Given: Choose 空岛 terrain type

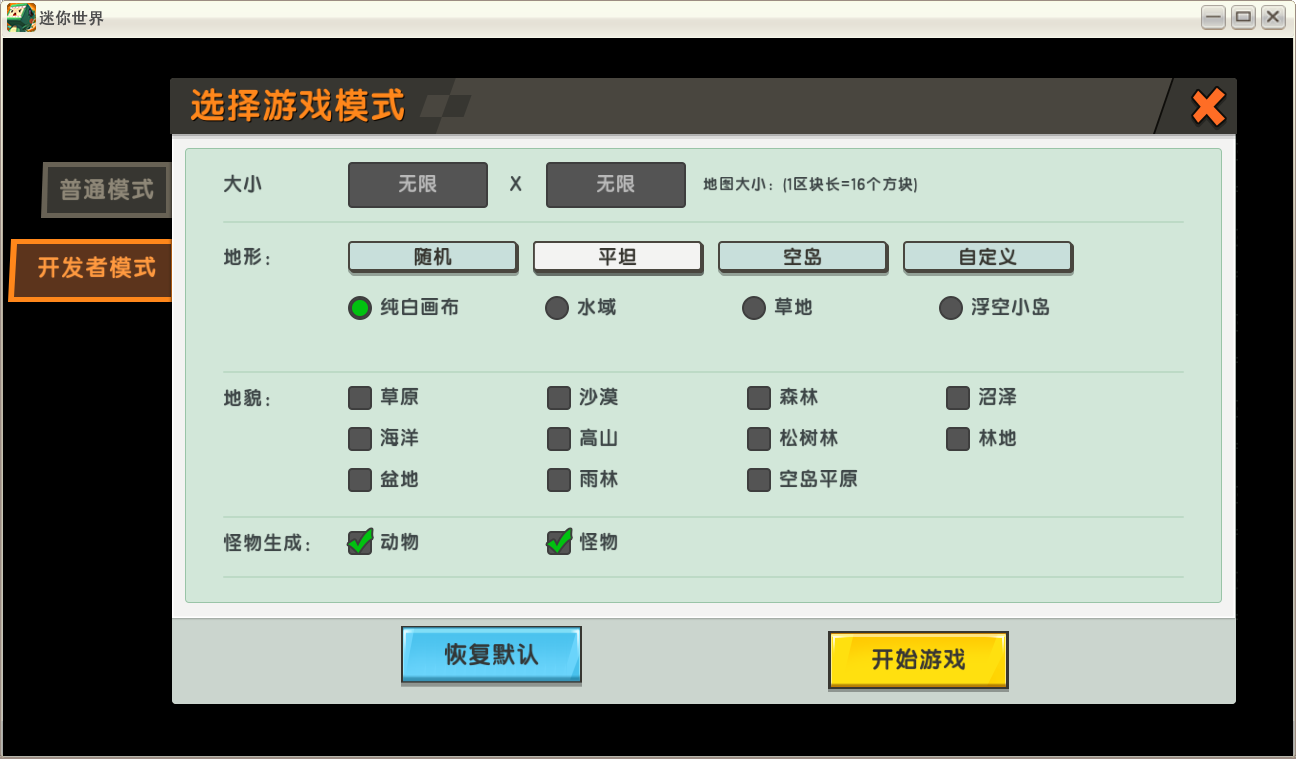Looking at the screenshot, I should tap(803, 257).
